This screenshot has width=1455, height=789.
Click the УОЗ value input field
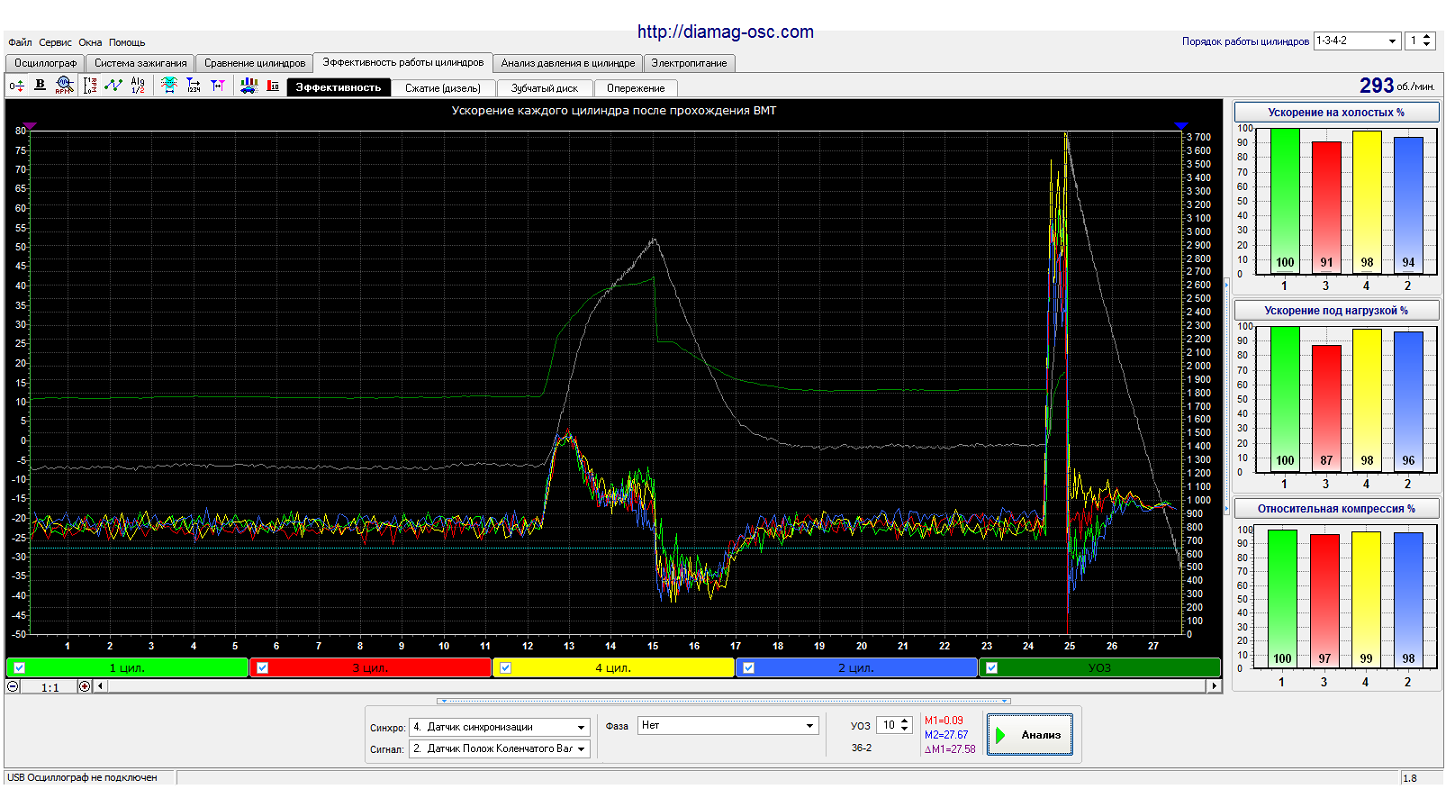(x=887, y=725)
